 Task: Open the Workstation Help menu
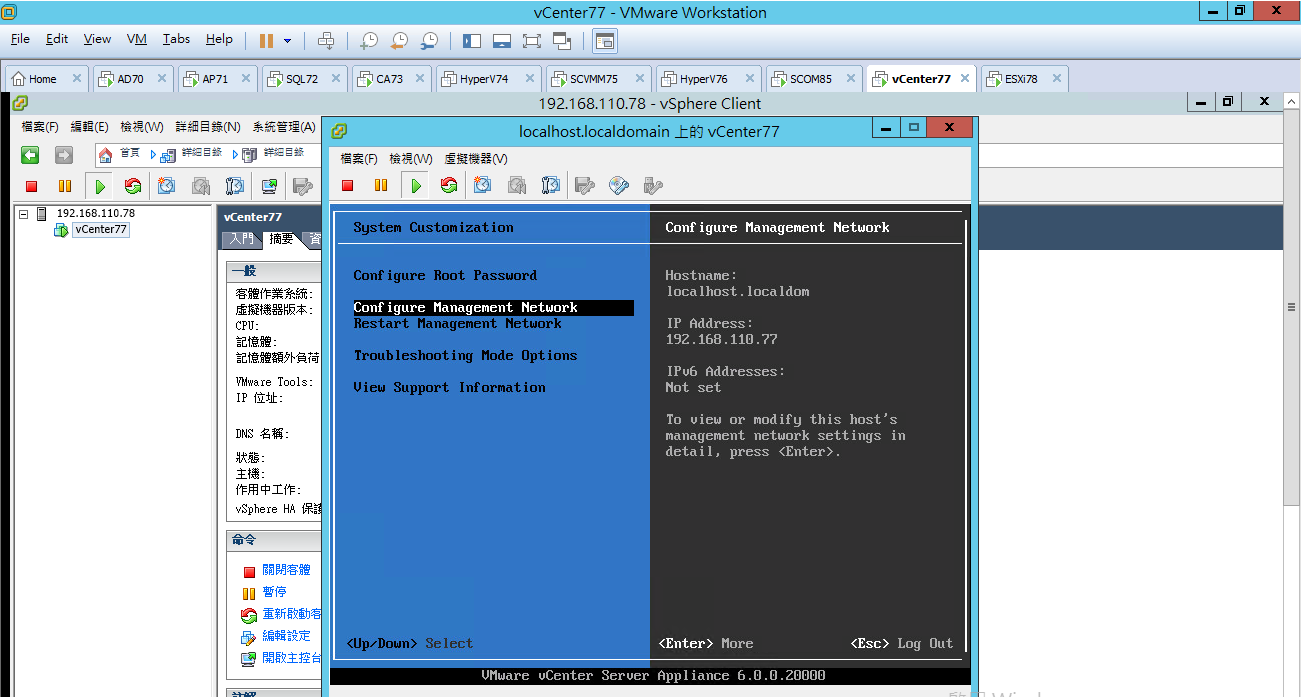click(x=219, y=39)
